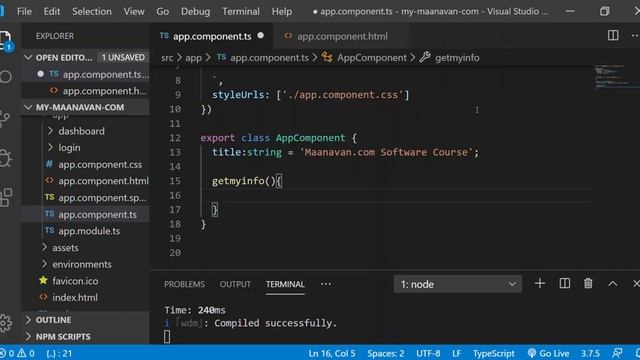Switch to the Problems panel tab
This screenshot has height=360, width=640.
coord(184,284)
